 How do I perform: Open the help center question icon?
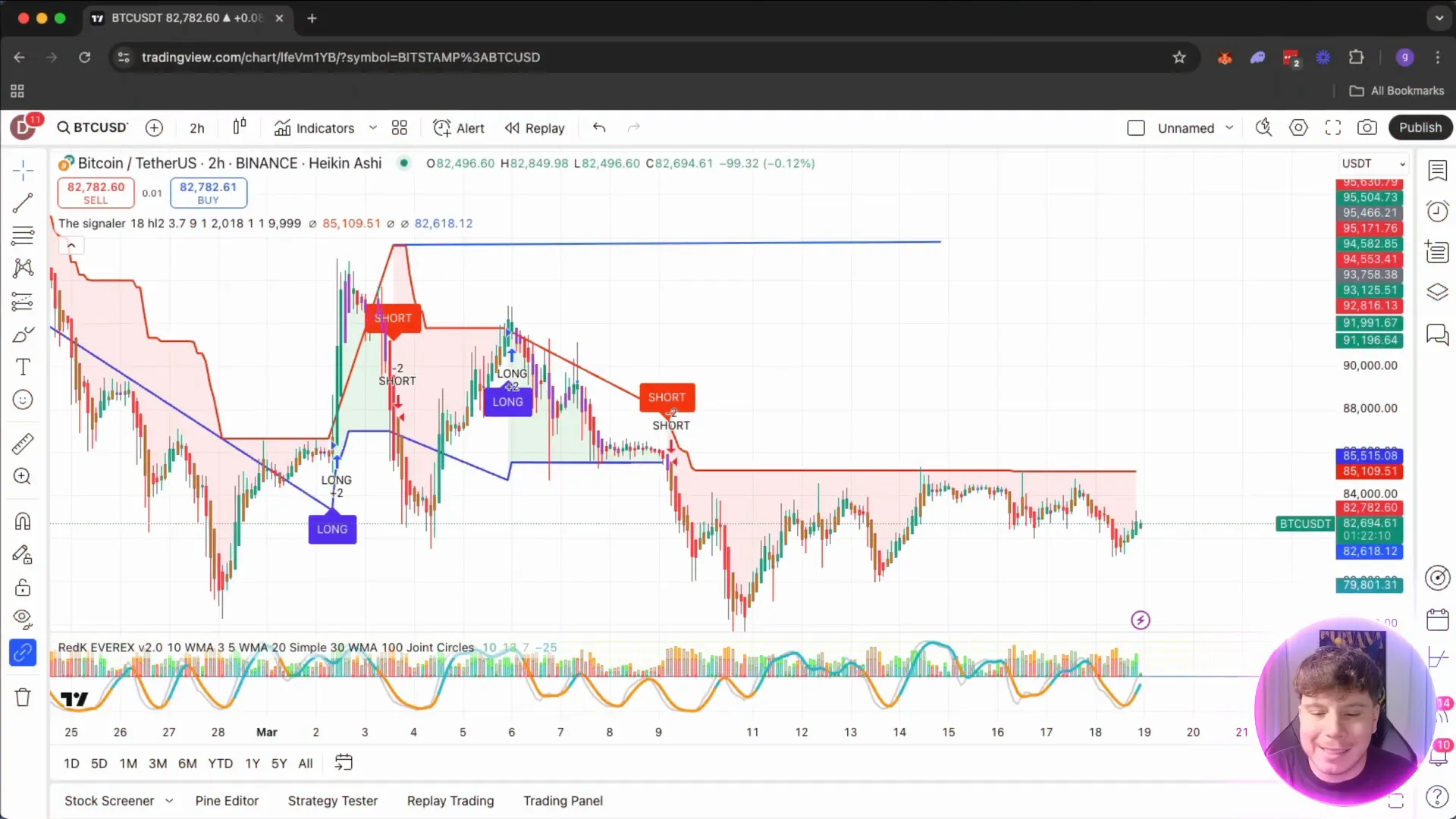pos(1438,796)
